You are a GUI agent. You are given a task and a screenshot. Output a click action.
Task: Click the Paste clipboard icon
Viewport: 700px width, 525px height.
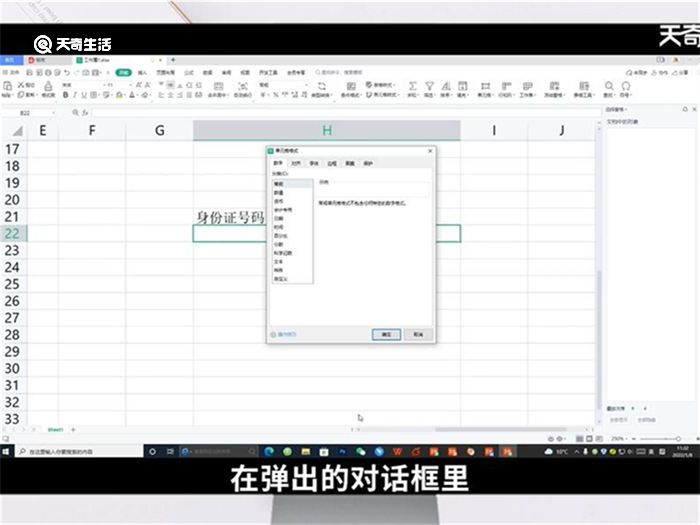pos(8,86)
